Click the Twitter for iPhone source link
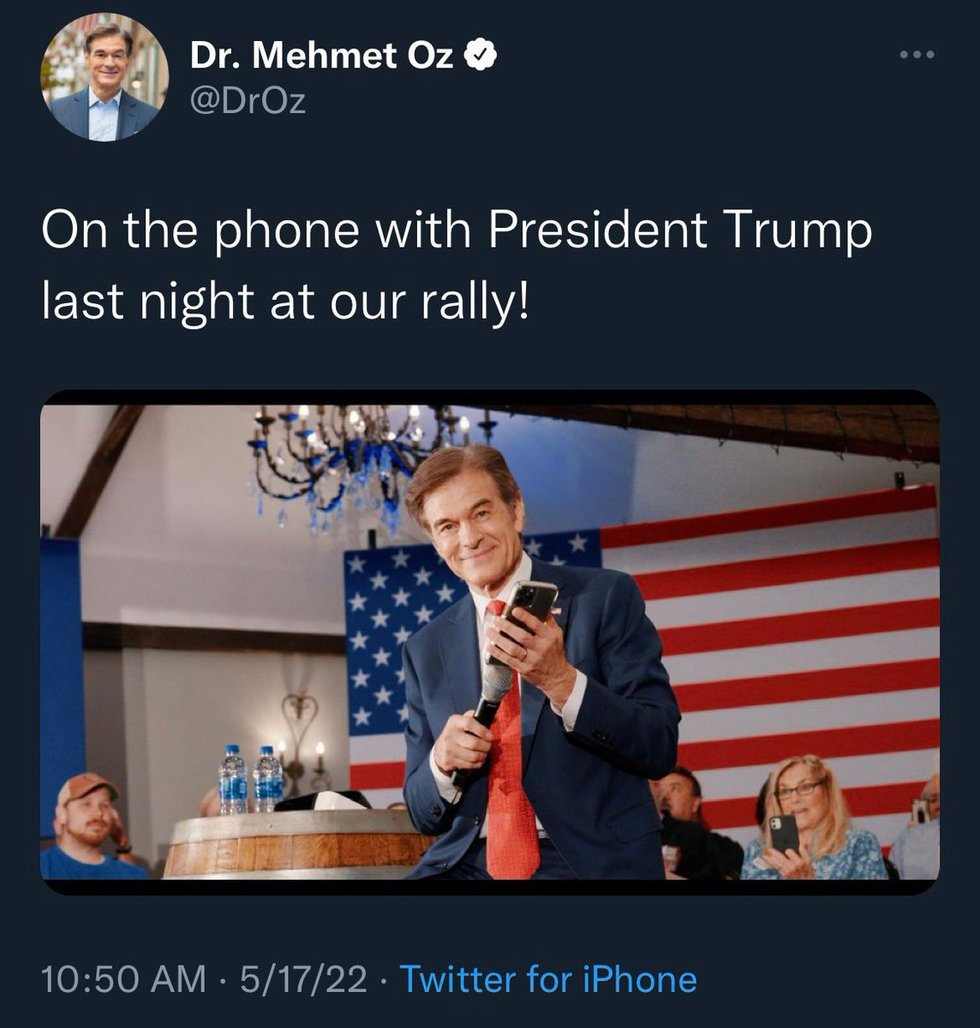980x1028 pixels. [548, 978]
